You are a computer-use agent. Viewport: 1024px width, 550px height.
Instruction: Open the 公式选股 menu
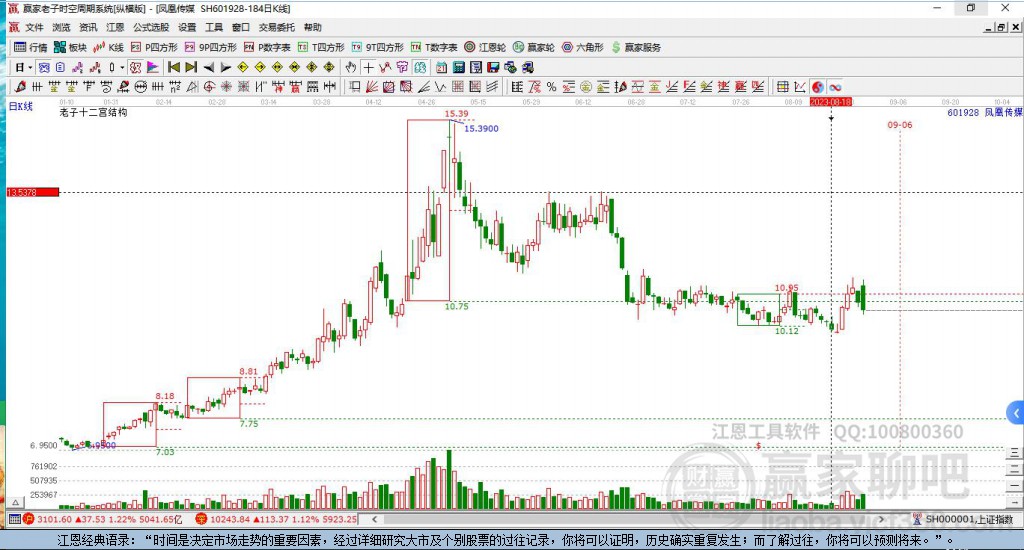tap(151, 27)
